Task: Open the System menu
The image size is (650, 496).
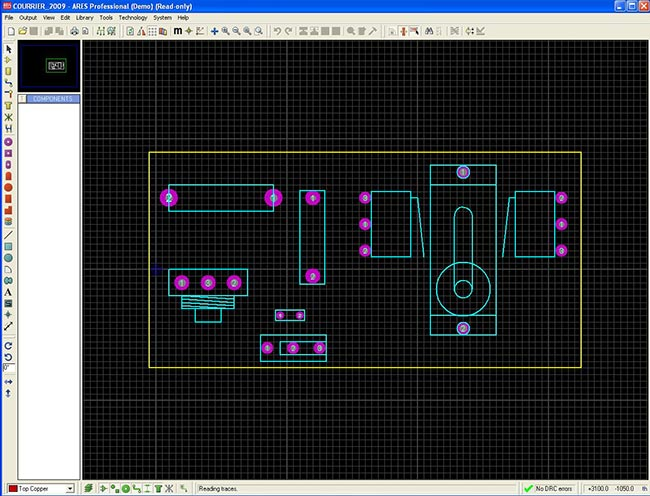Action: click(162, 18)
